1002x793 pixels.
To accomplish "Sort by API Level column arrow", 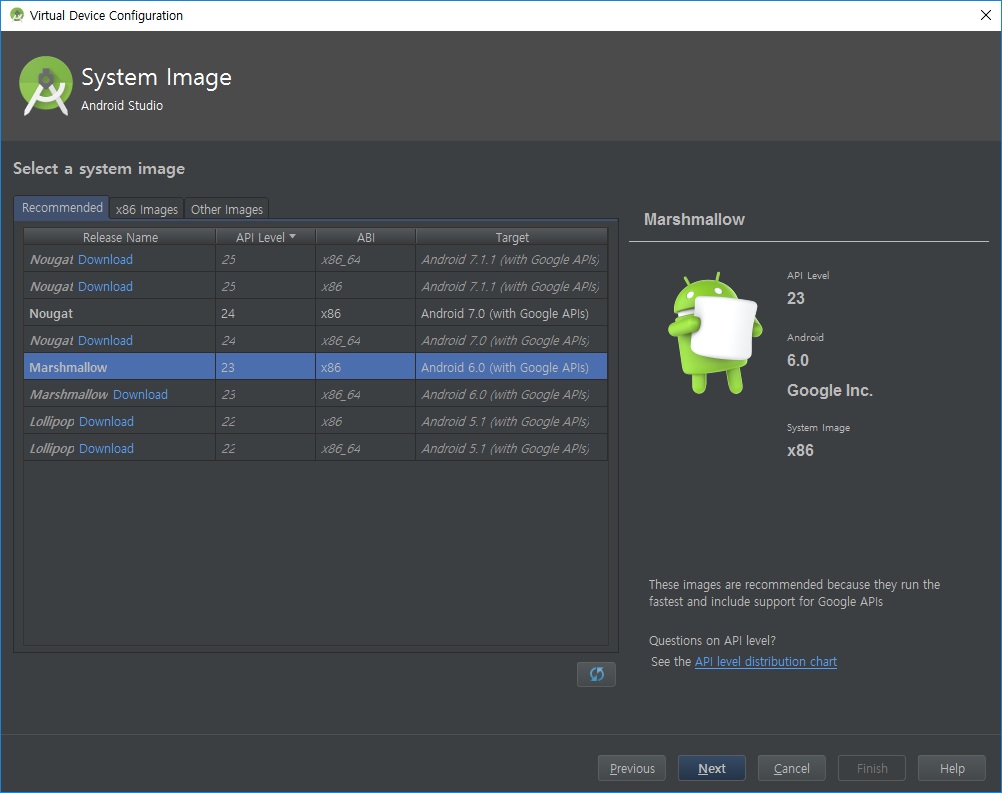I will [292, 237].
